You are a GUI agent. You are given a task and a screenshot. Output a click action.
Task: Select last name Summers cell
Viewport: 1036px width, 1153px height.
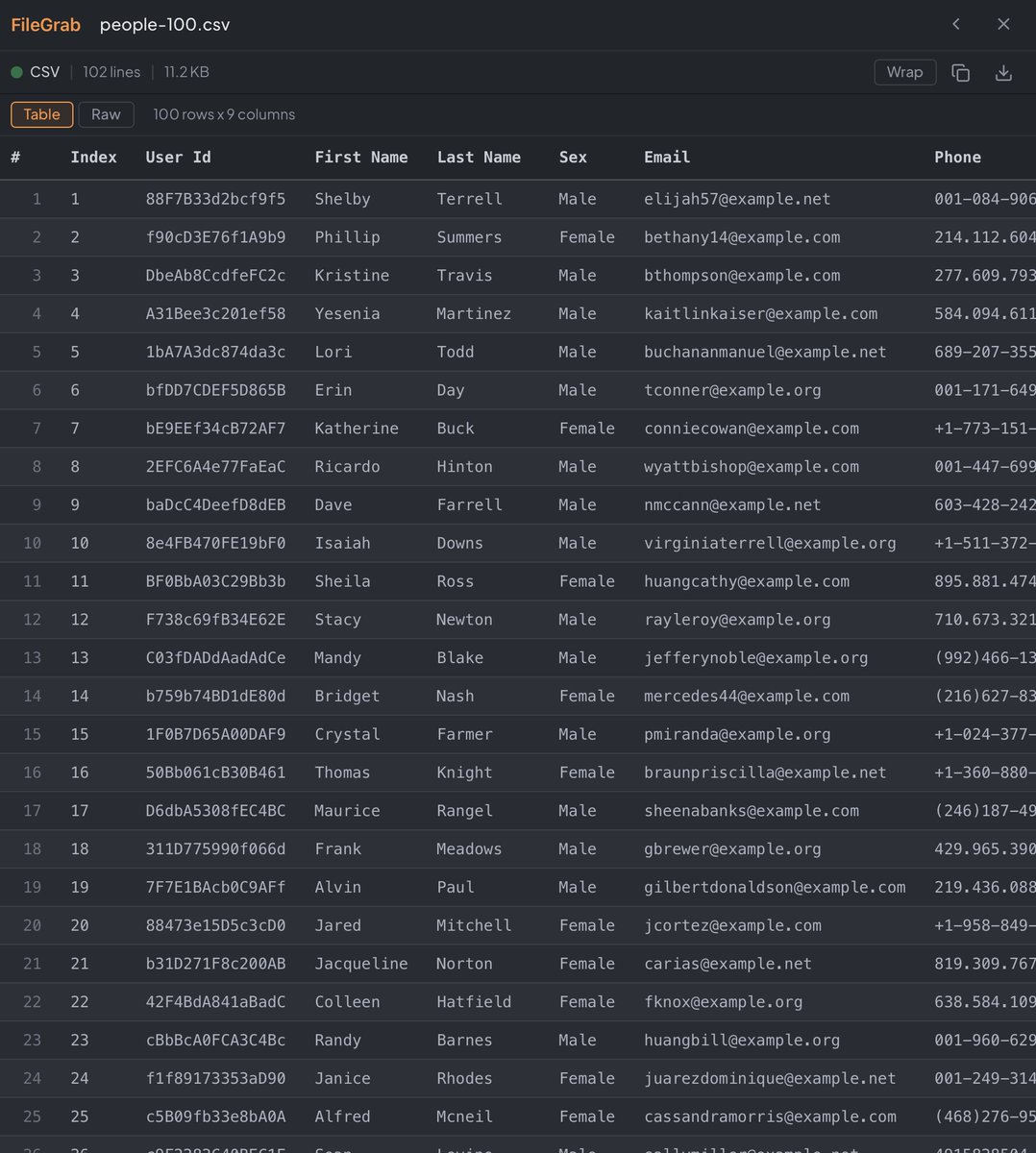[469, 237]
